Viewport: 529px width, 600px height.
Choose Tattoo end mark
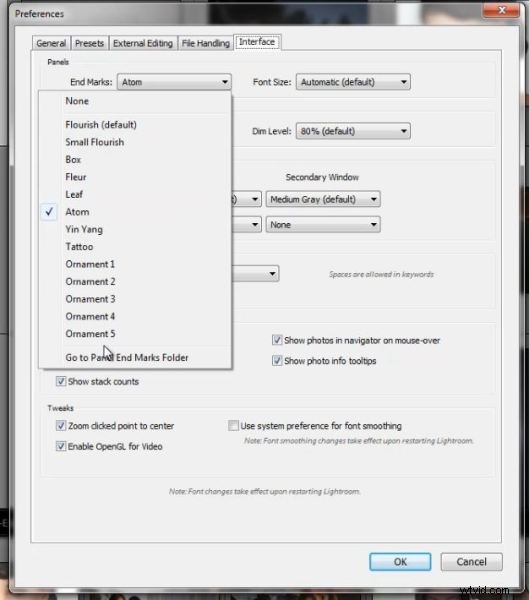[x=135, y=247]
